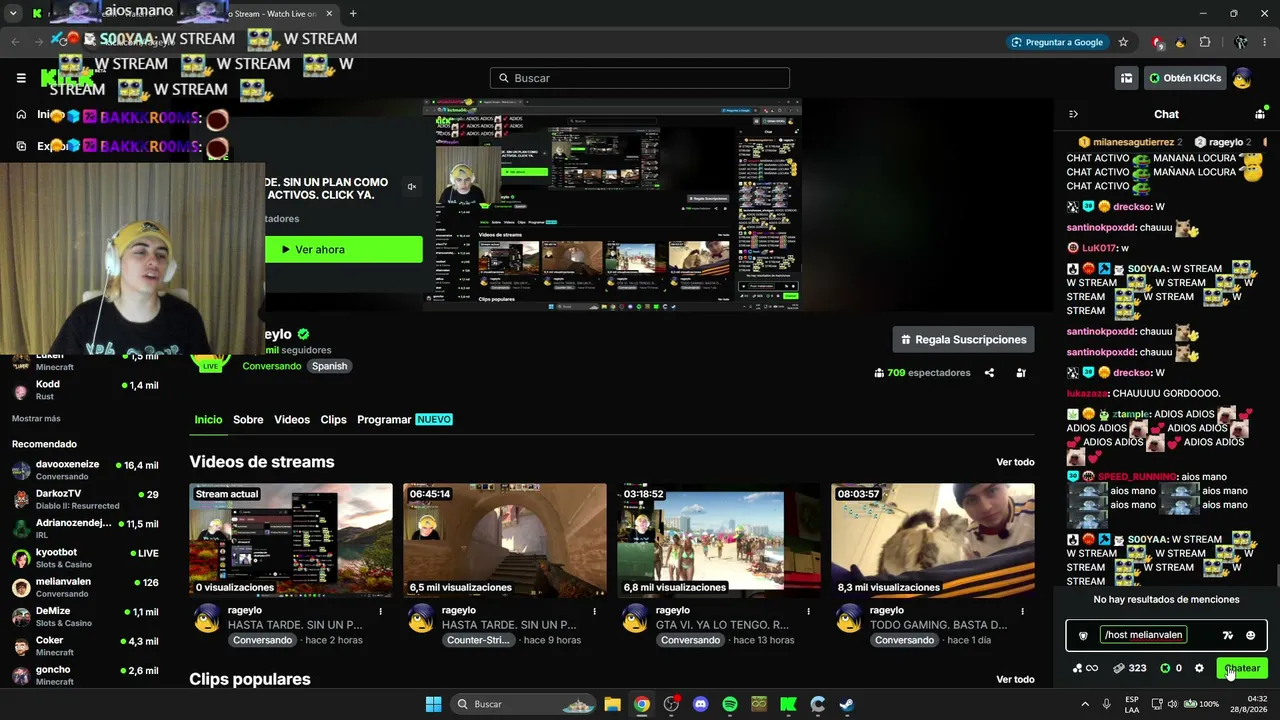
Task: Click Ver todo for Videos de streams
Action: pos(1015,462)
